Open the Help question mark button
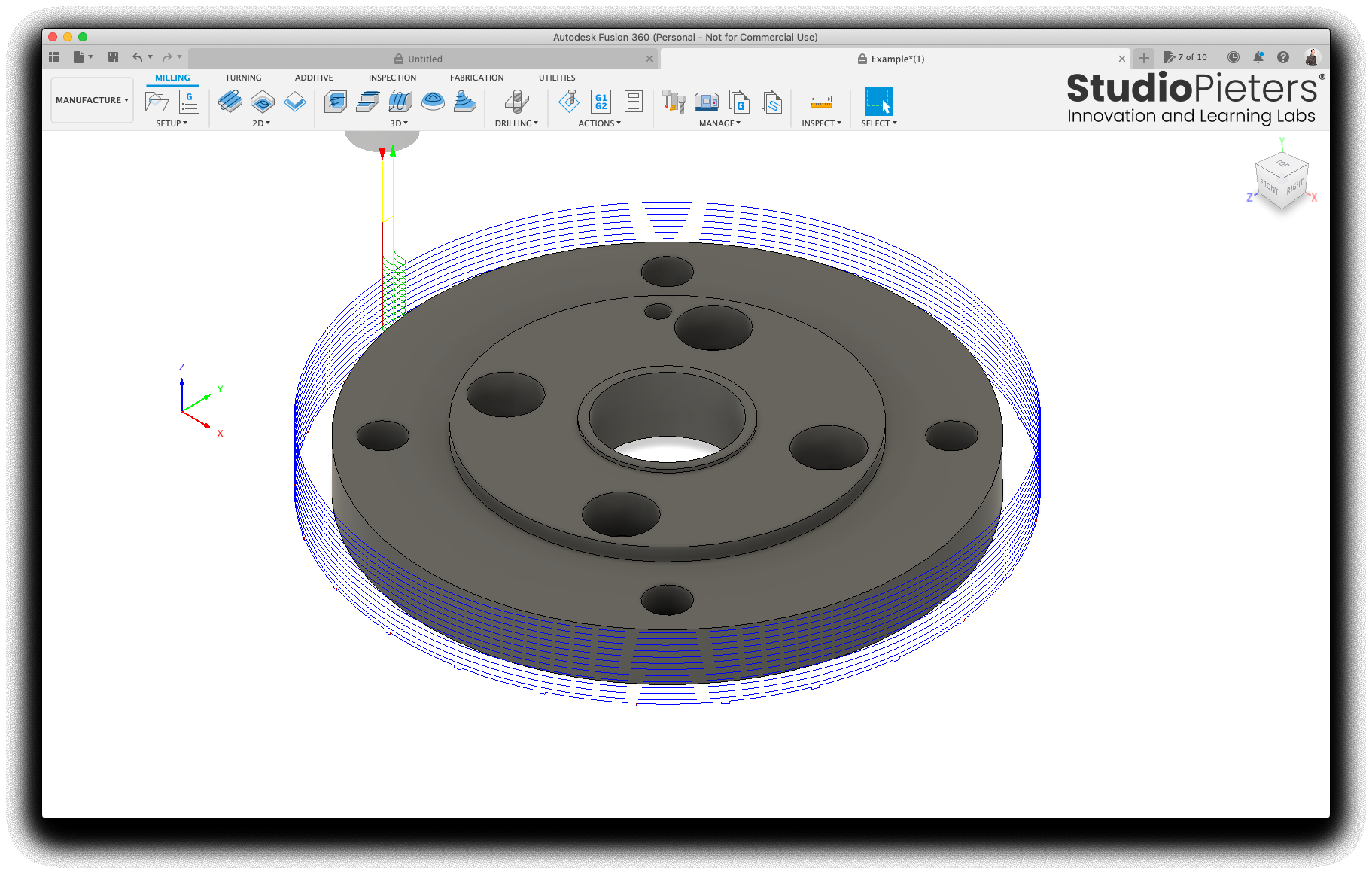 click(x=1283, y=57)
